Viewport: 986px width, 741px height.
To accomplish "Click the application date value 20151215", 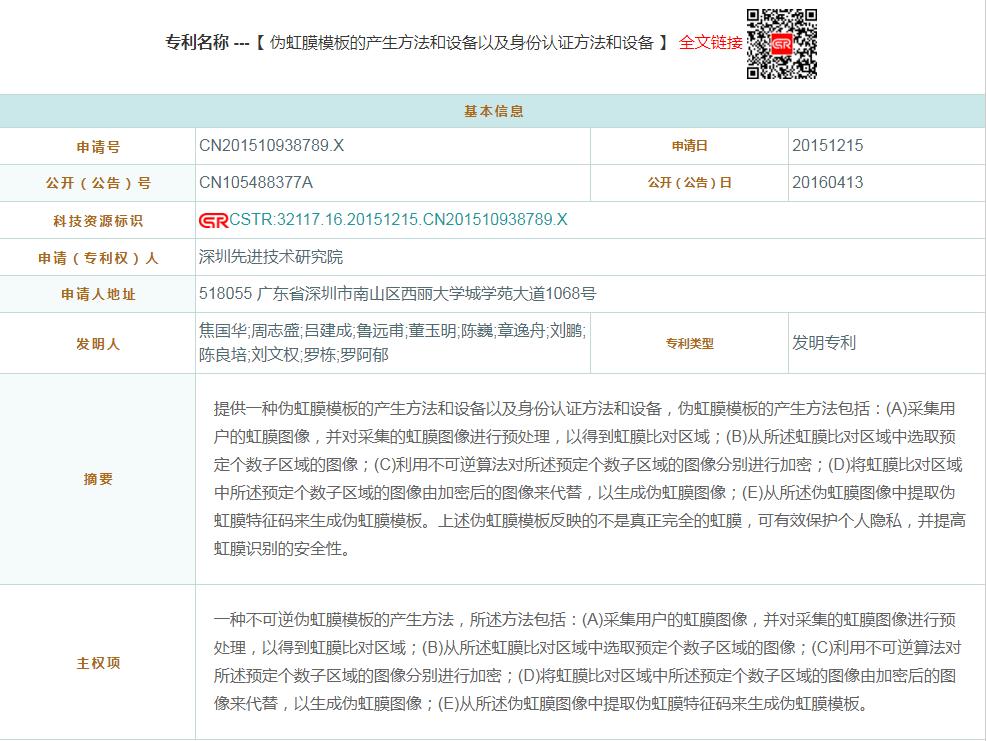I will [827, 146].
